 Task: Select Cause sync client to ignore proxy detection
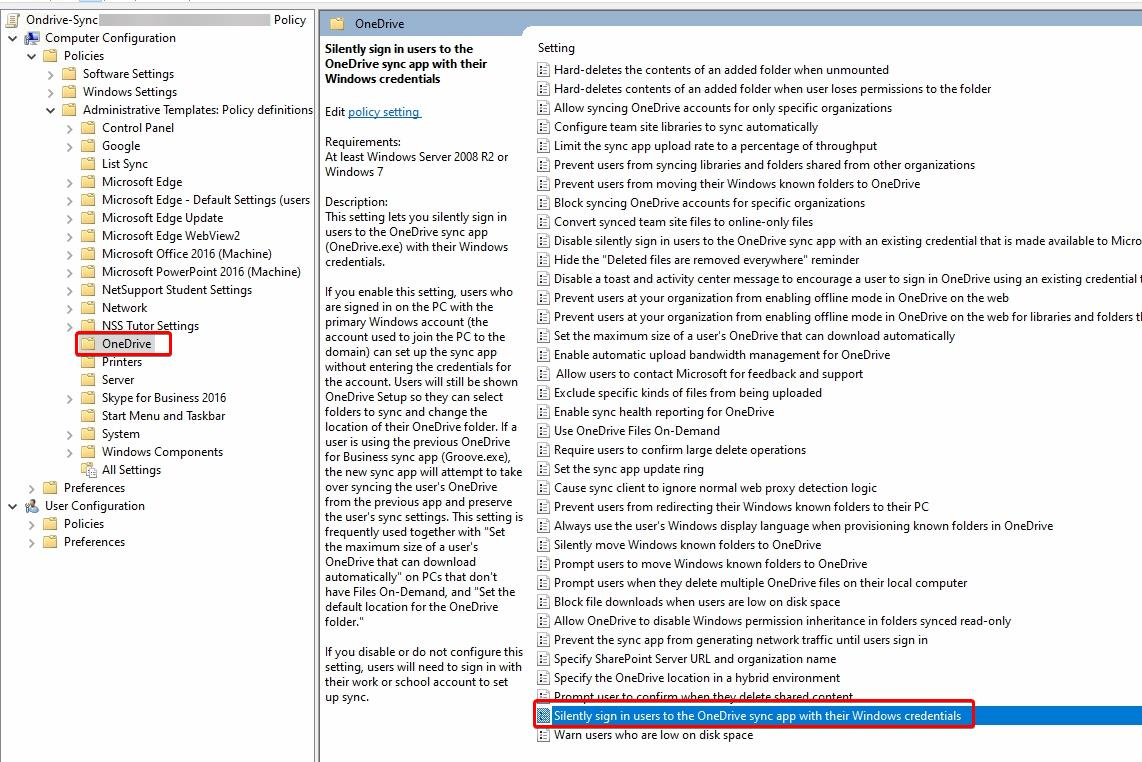point(715,488)
